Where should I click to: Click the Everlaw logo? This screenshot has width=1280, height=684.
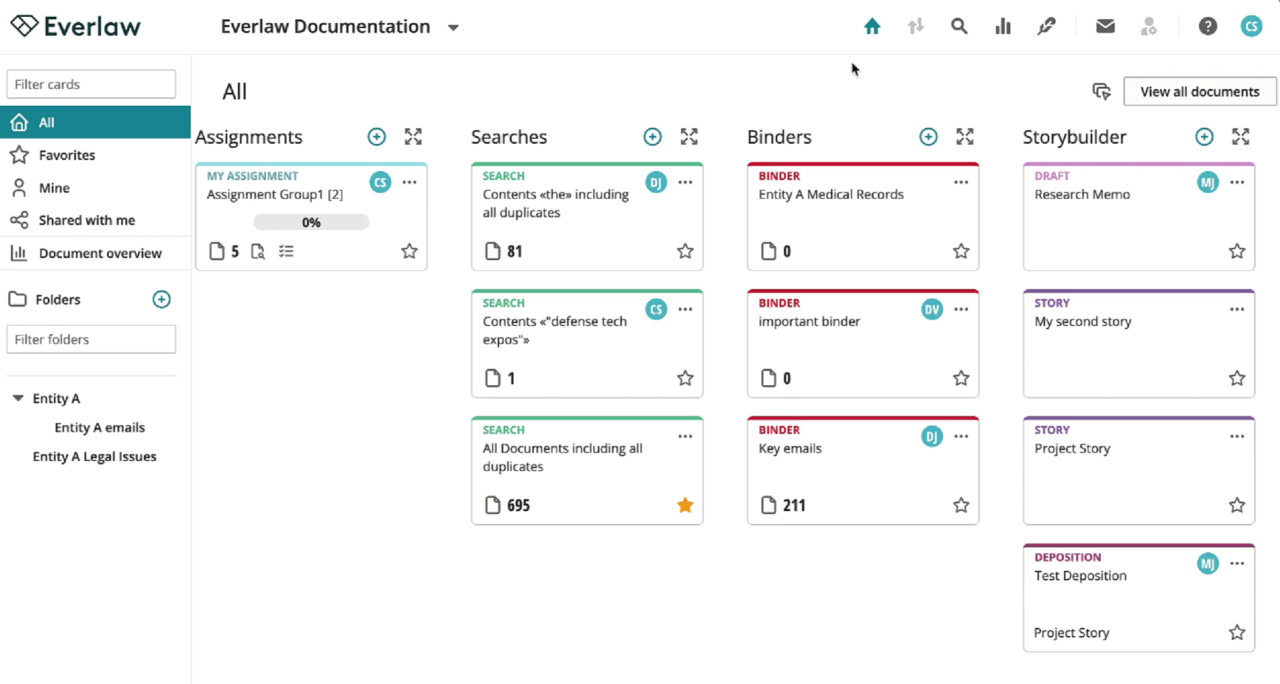pos(76,27)
